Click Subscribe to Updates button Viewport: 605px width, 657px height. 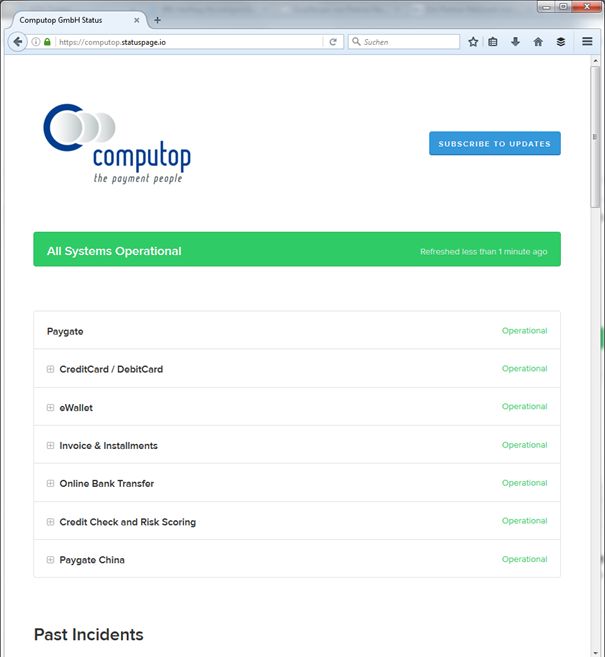point(495,144)
